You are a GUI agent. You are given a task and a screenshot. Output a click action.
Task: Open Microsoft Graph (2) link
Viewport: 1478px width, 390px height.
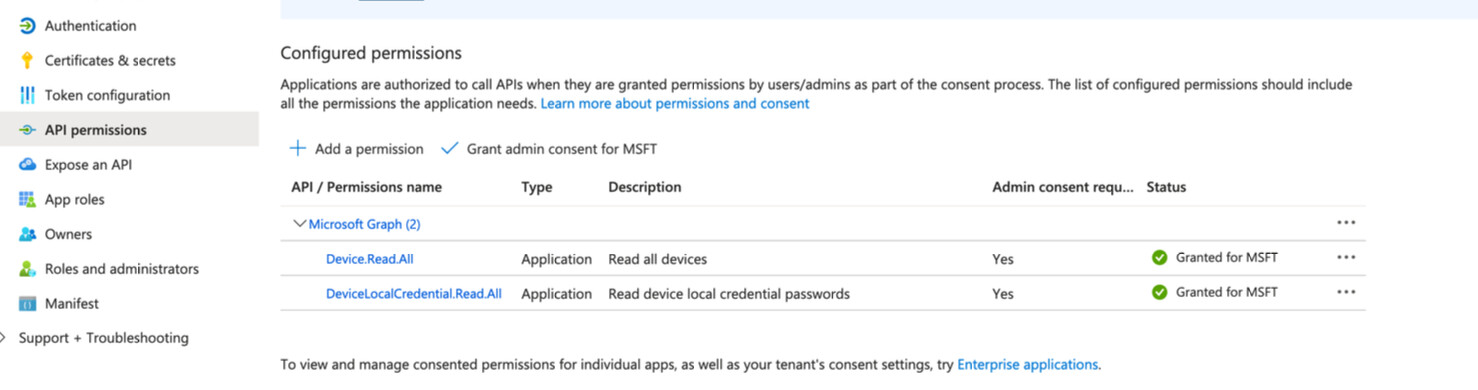(364, 224)
